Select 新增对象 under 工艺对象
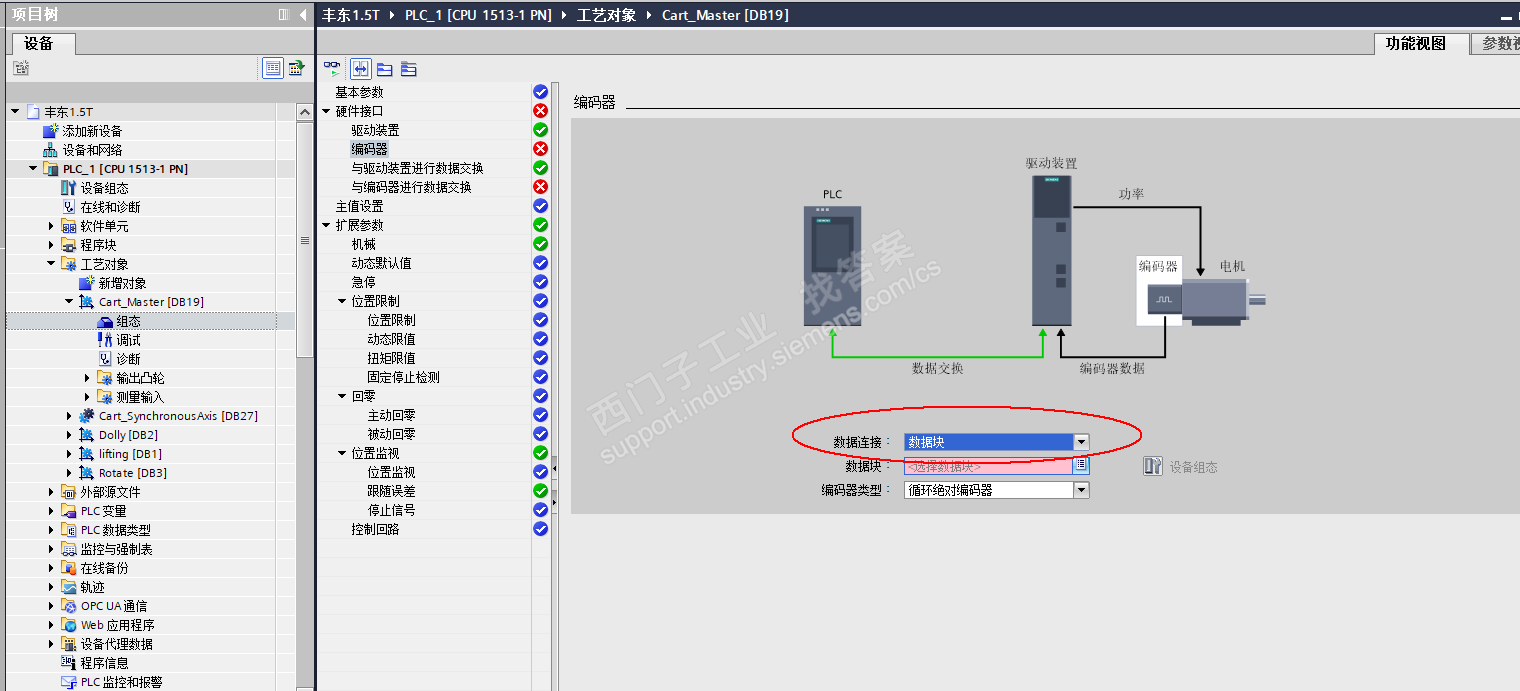The image size is (1520, 691). coord(122,283)
